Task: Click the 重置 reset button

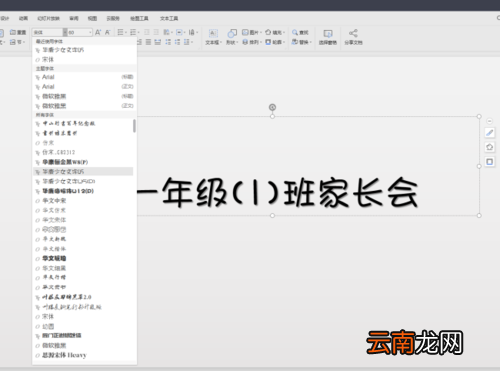Action: 18,32
